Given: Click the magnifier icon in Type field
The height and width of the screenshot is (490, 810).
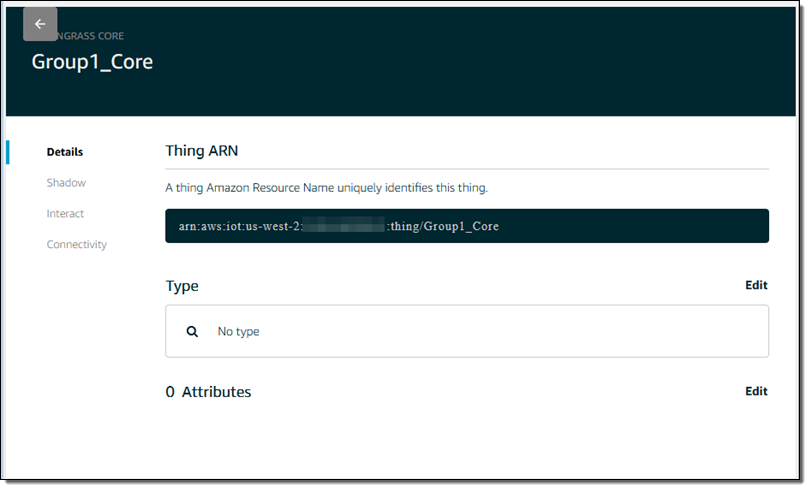Looking at the screenshot, I should [192, 331].
